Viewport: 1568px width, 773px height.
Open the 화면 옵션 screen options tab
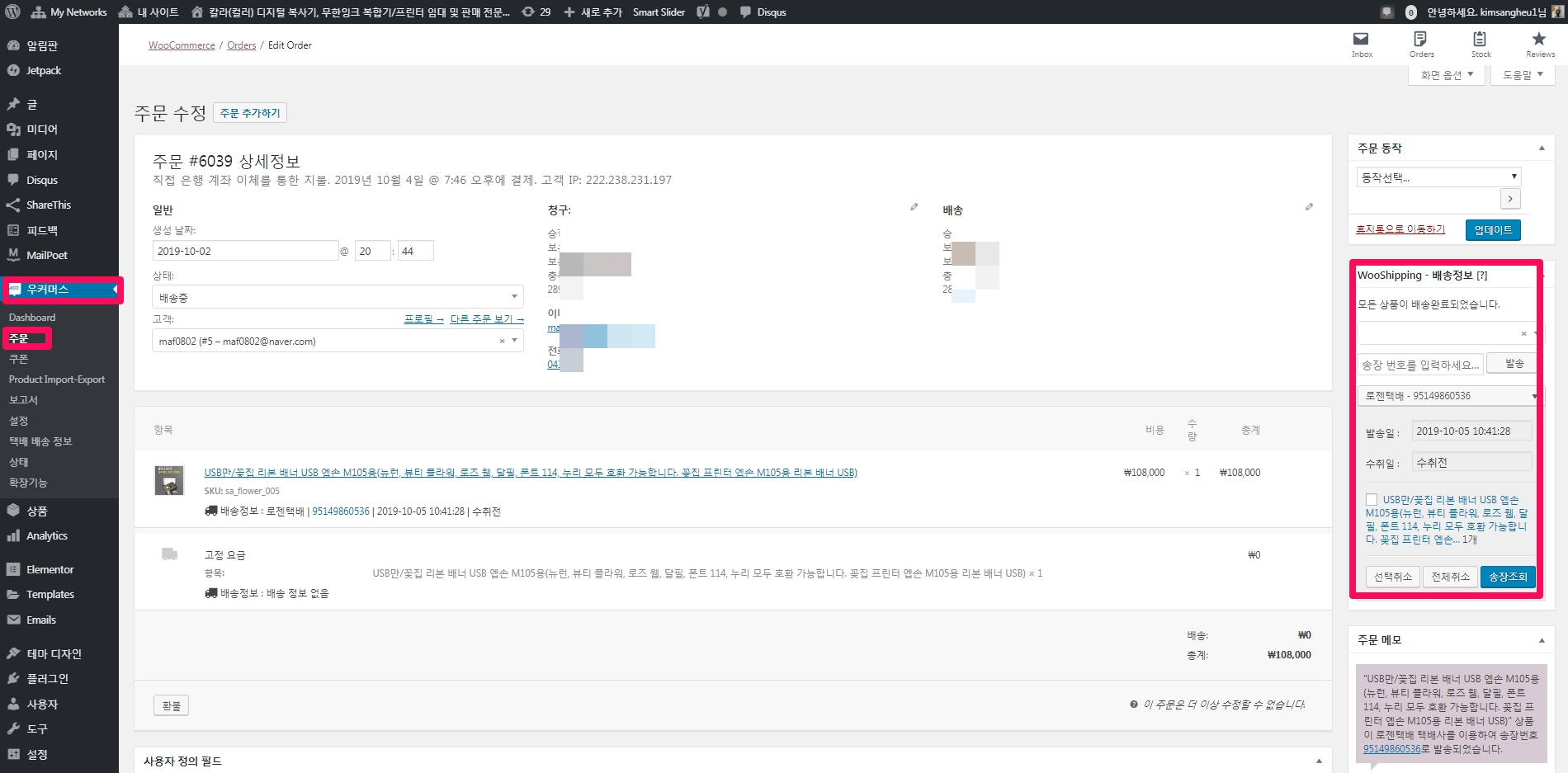point(1446,75)
